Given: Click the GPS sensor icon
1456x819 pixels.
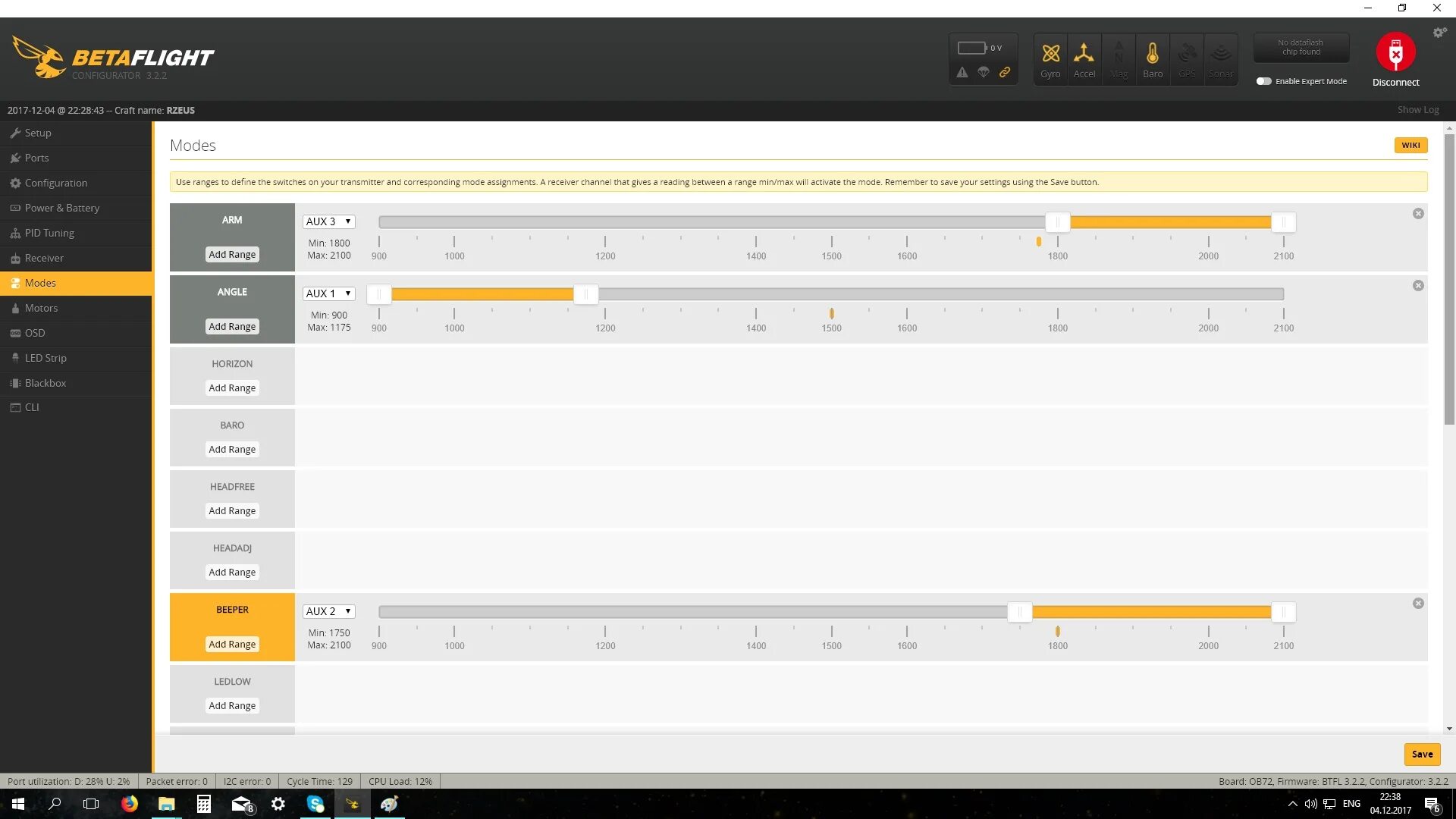Looking at the screenshot, I should click(x=1187, y=59).
